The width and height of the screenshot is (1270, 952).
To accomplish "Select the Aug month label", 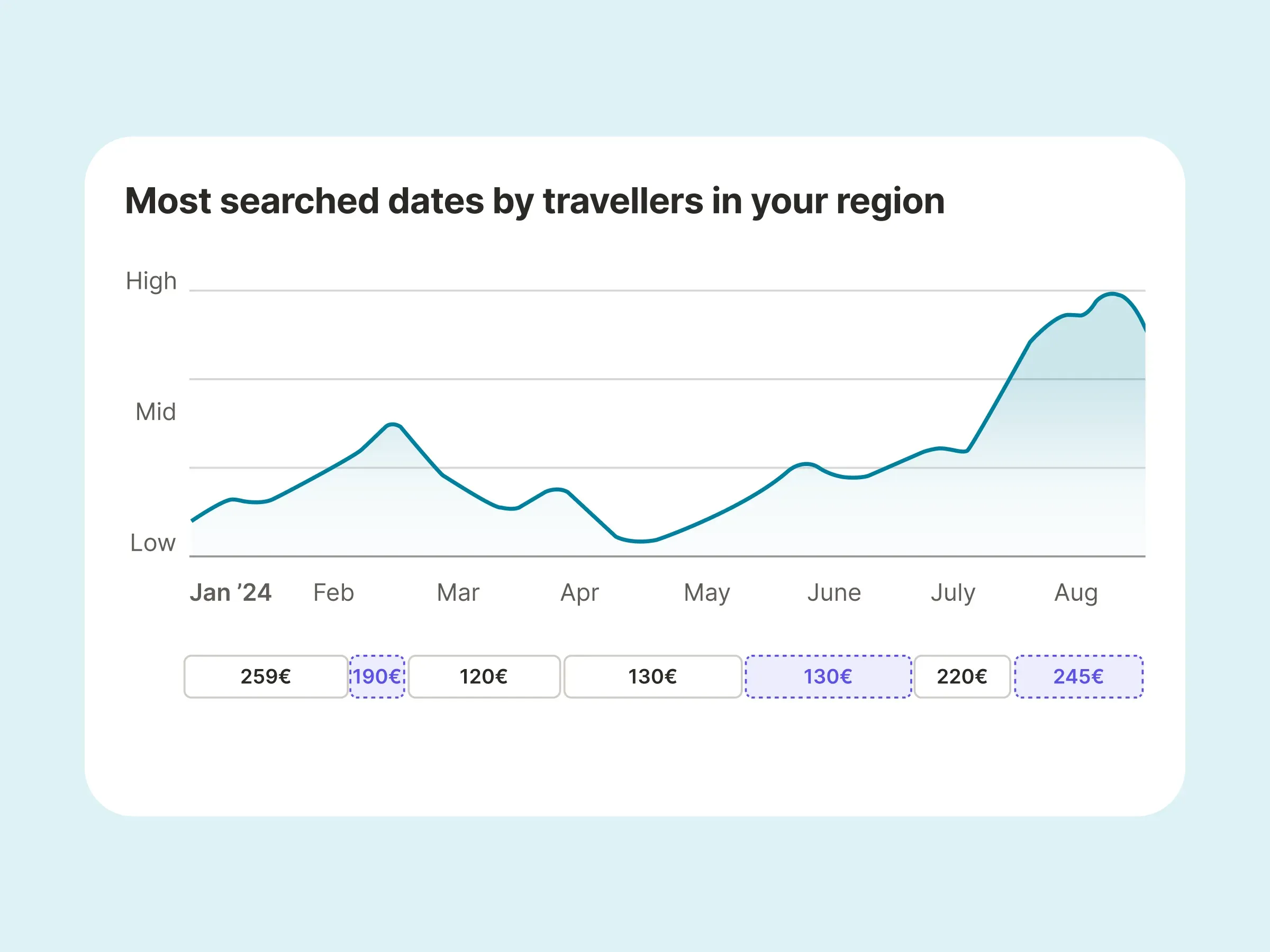I will click(1076, 592).
